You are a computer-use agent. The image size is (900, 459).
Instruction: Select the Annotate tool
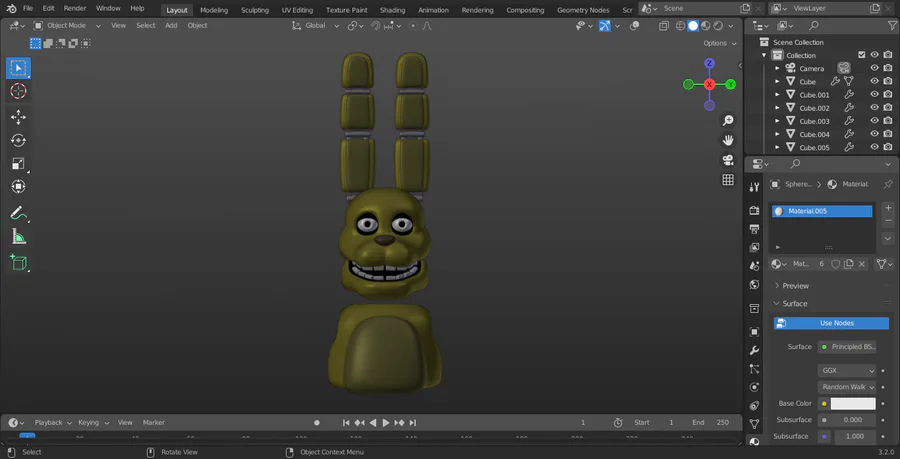pos(18,213)
